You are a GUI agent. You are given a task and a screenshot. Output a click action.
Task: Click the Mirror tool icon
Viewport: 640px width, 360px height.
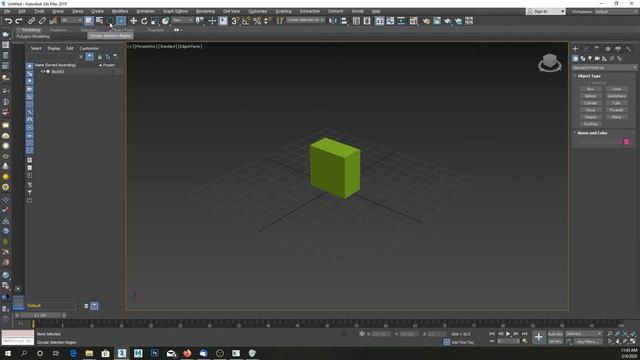pyautogui.click(x=333, y=21)
